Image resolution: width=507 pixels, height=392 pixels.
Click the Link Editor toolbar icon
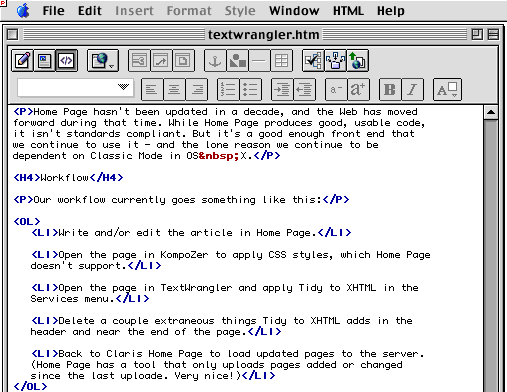pyautogui.click(x=161, y=60)
